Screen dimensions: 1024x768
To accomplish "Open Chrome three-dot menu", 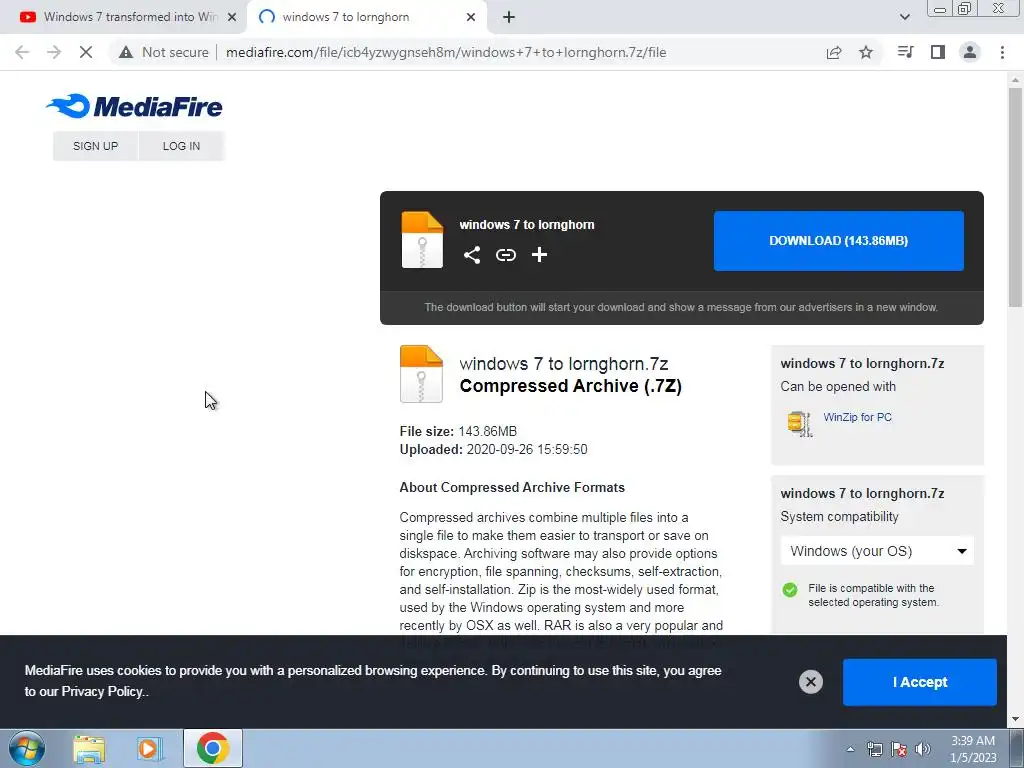I will 1002,52.
